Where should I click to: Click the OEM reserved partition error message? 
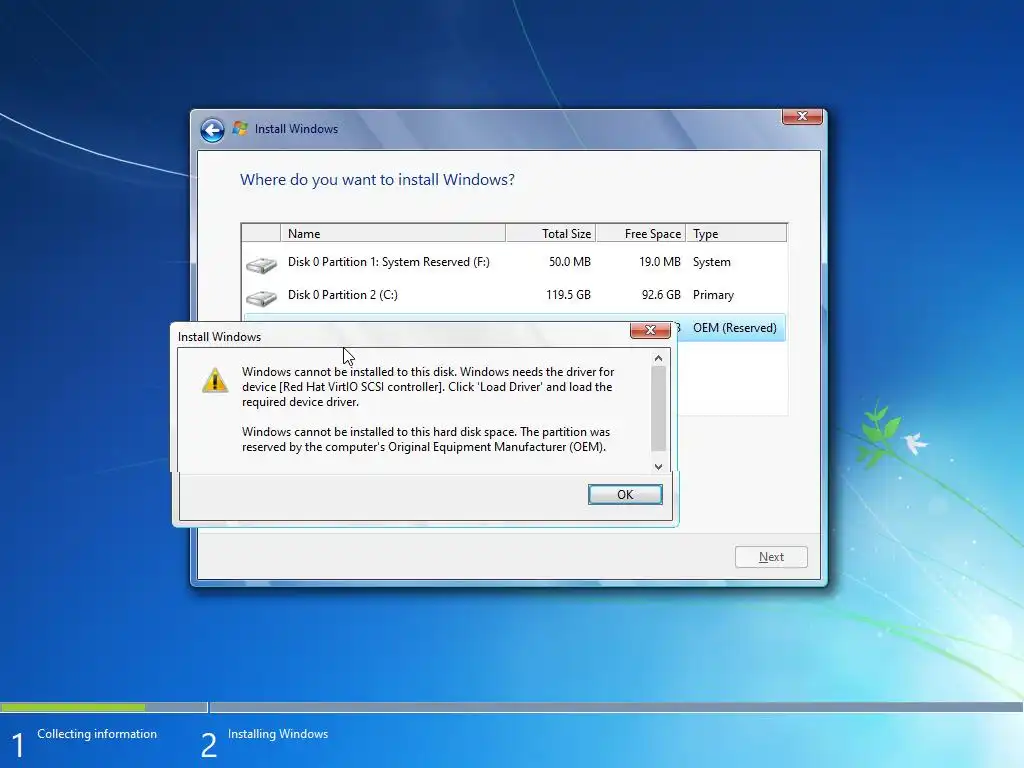[x=426, y=440]
